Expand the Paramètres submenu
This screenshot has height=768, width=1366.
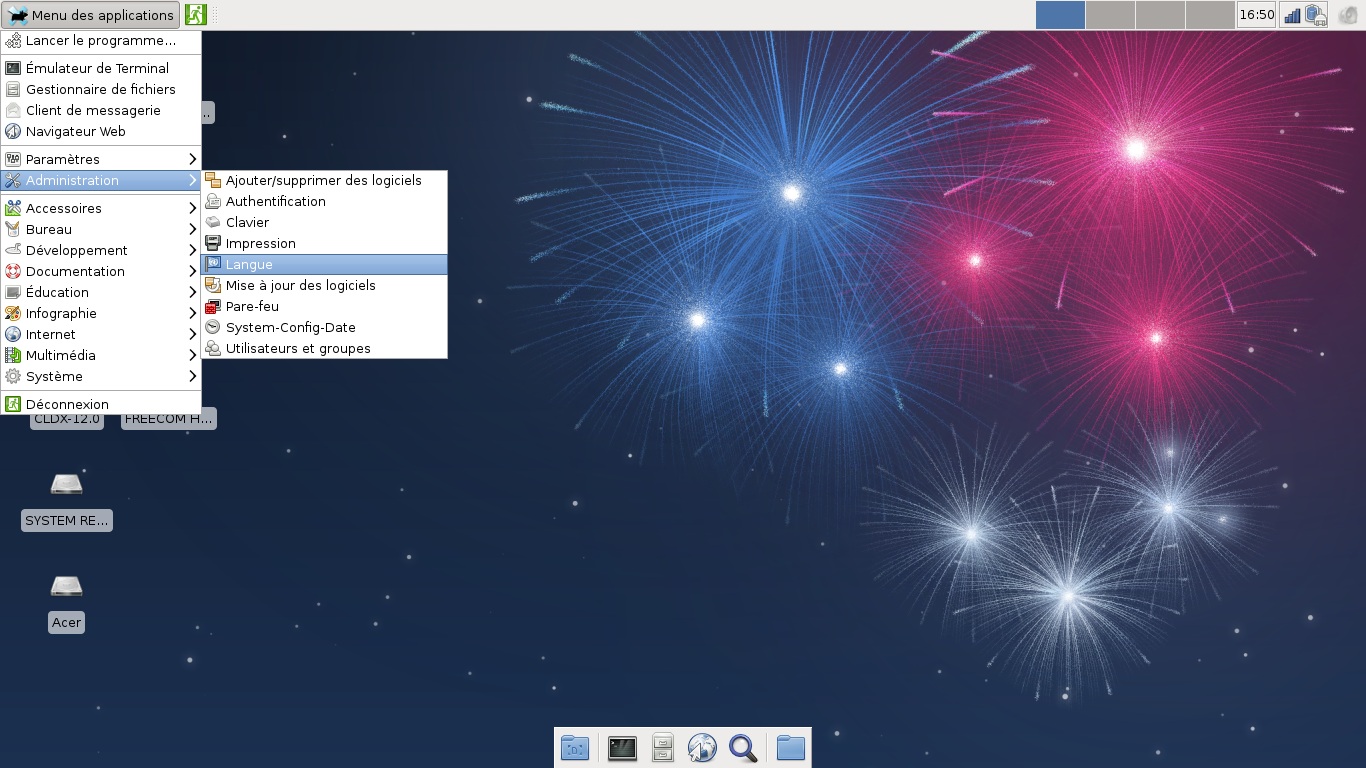[x=101, y=159]
